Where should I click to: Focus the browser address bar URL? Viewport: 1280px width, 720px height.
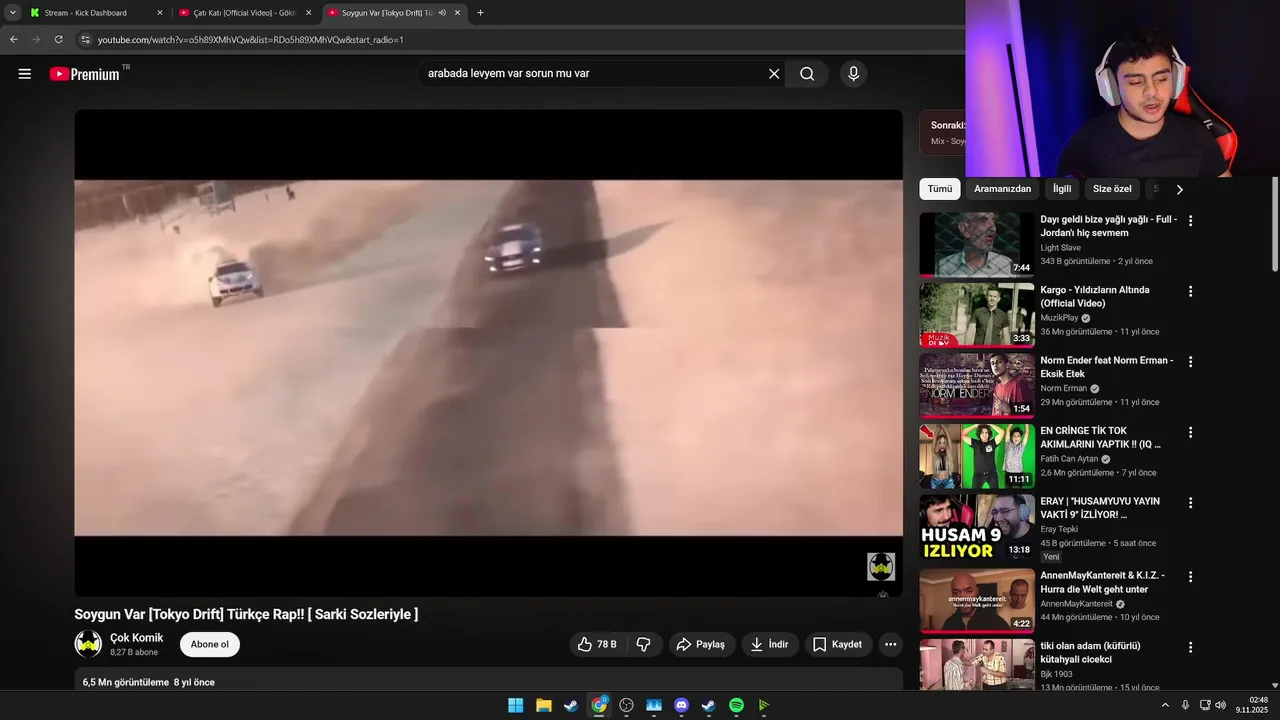pyautogui.click(x=251, y=40)
